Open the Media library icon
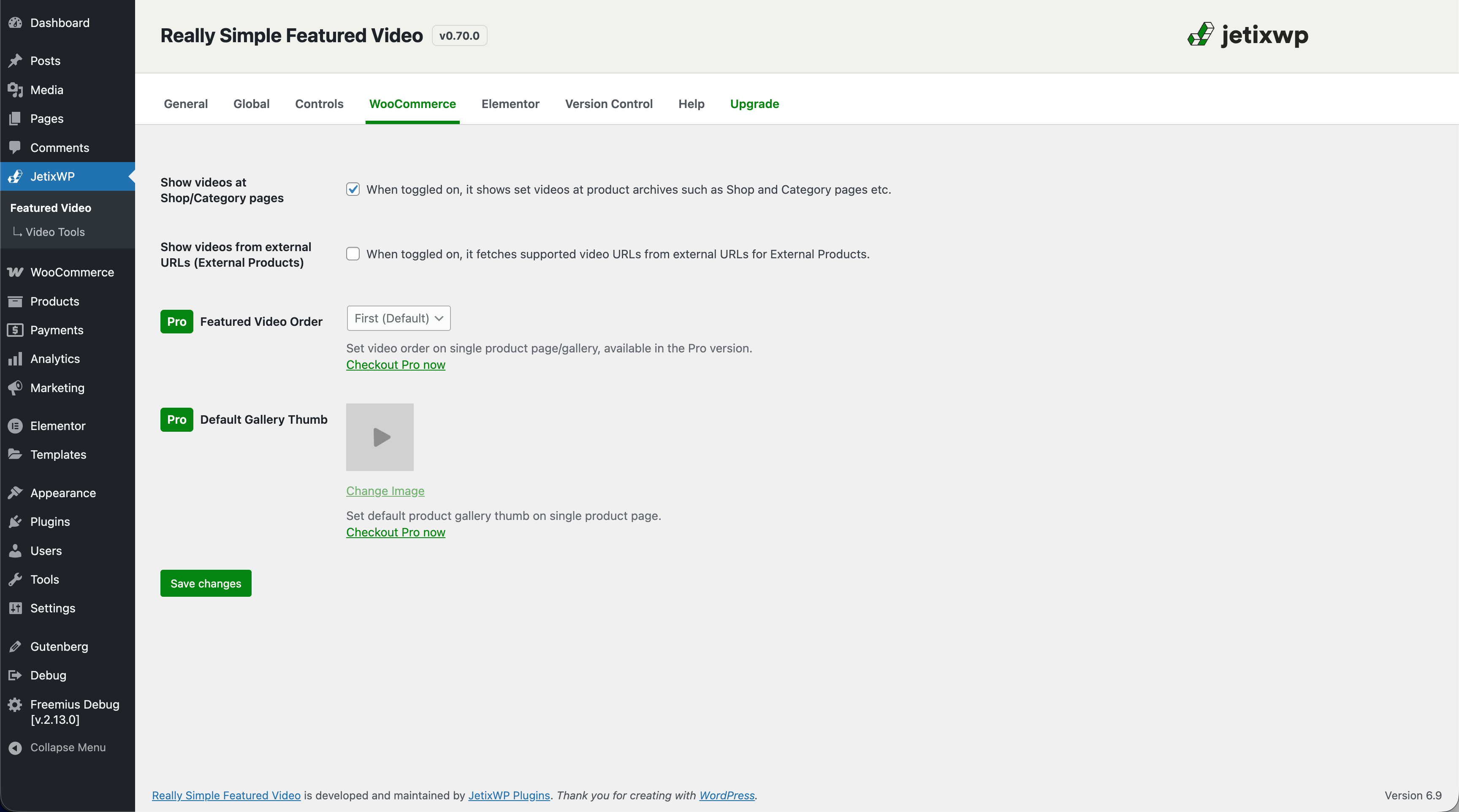 click(x=15, y=89)
